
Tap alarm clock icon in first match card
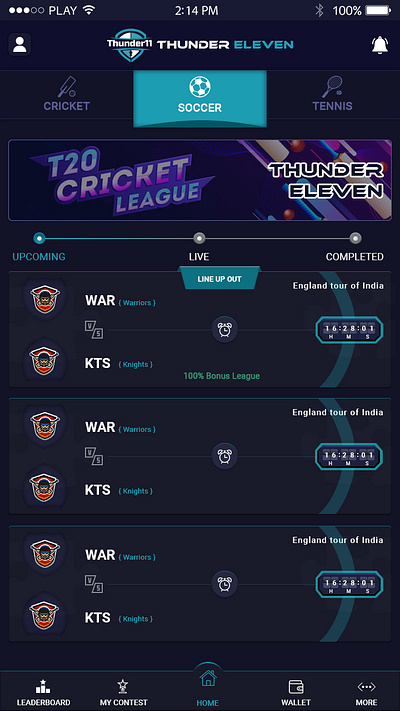224,330
